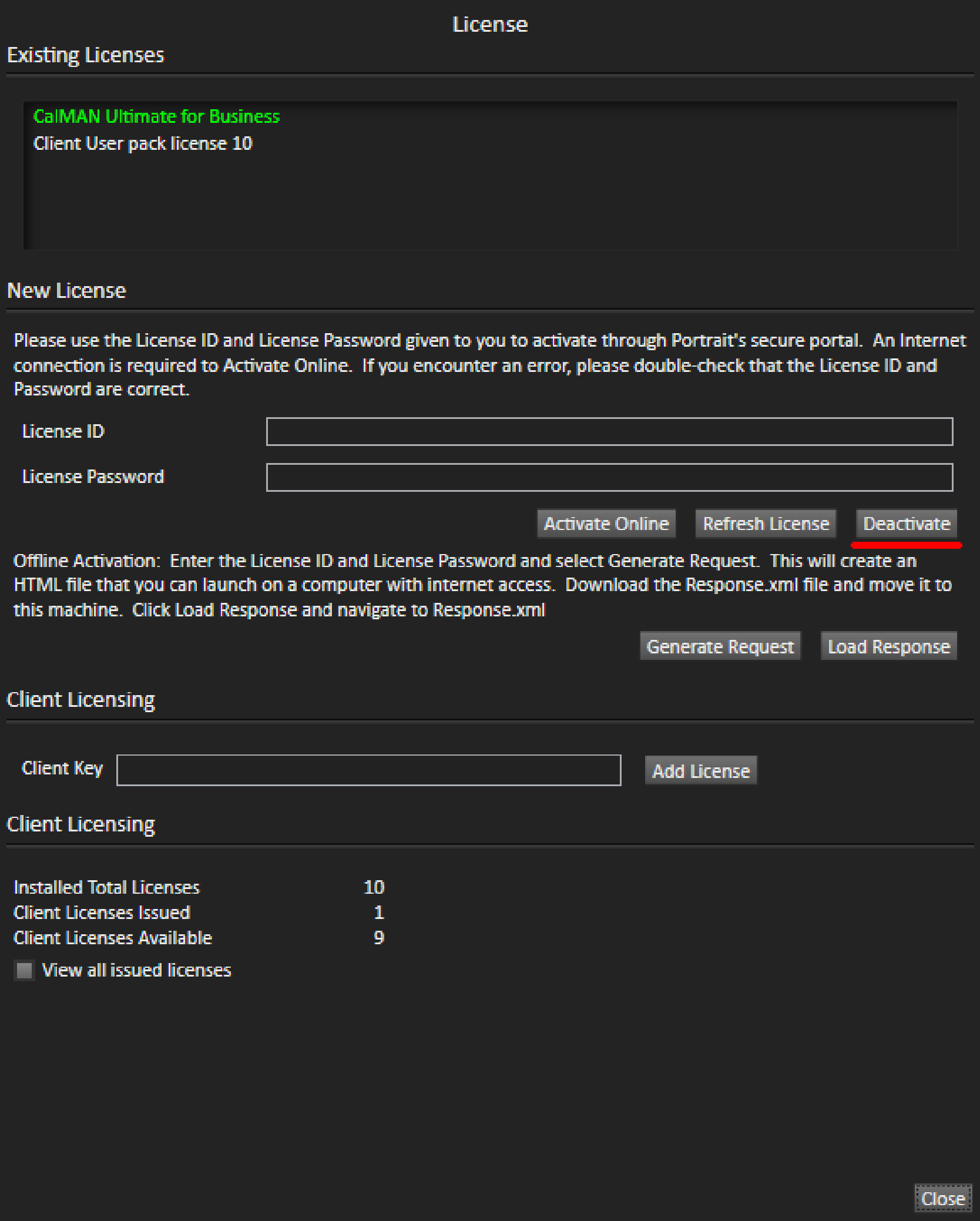Focus the Client Key input field

(369, 770)
